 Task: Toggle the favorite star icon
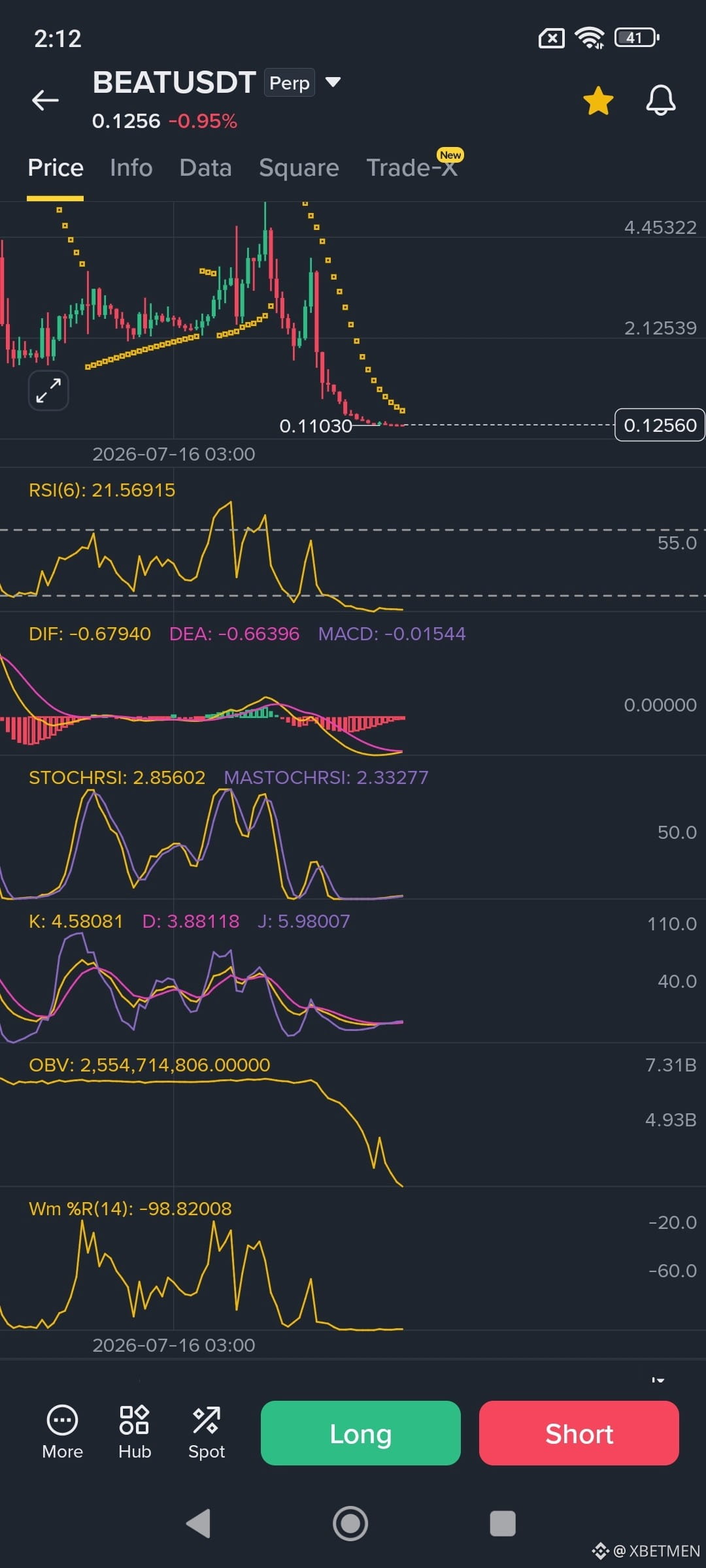(x=598, y=101)
